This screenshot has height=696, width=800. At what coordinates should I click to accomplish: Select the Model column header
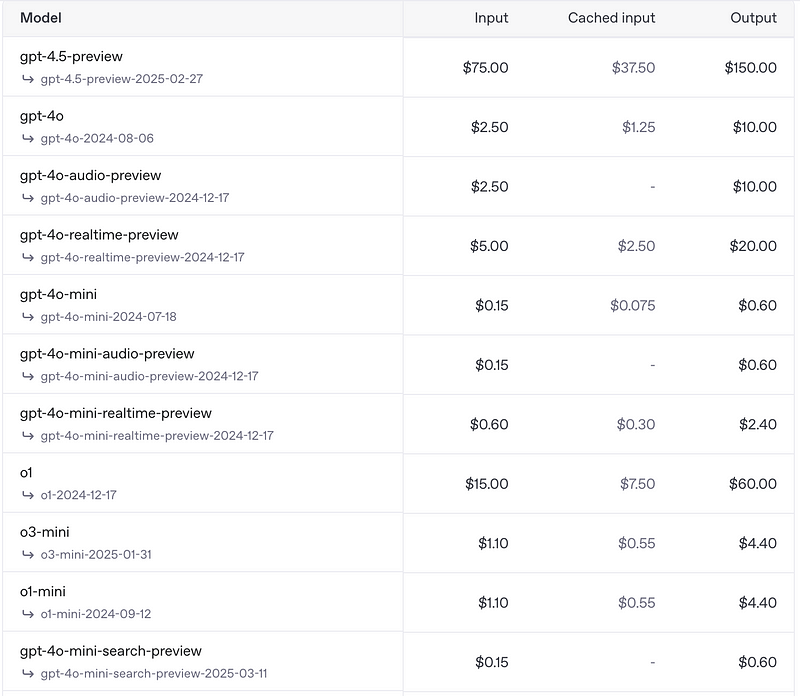pyautogui.click(x=41, y=18)
